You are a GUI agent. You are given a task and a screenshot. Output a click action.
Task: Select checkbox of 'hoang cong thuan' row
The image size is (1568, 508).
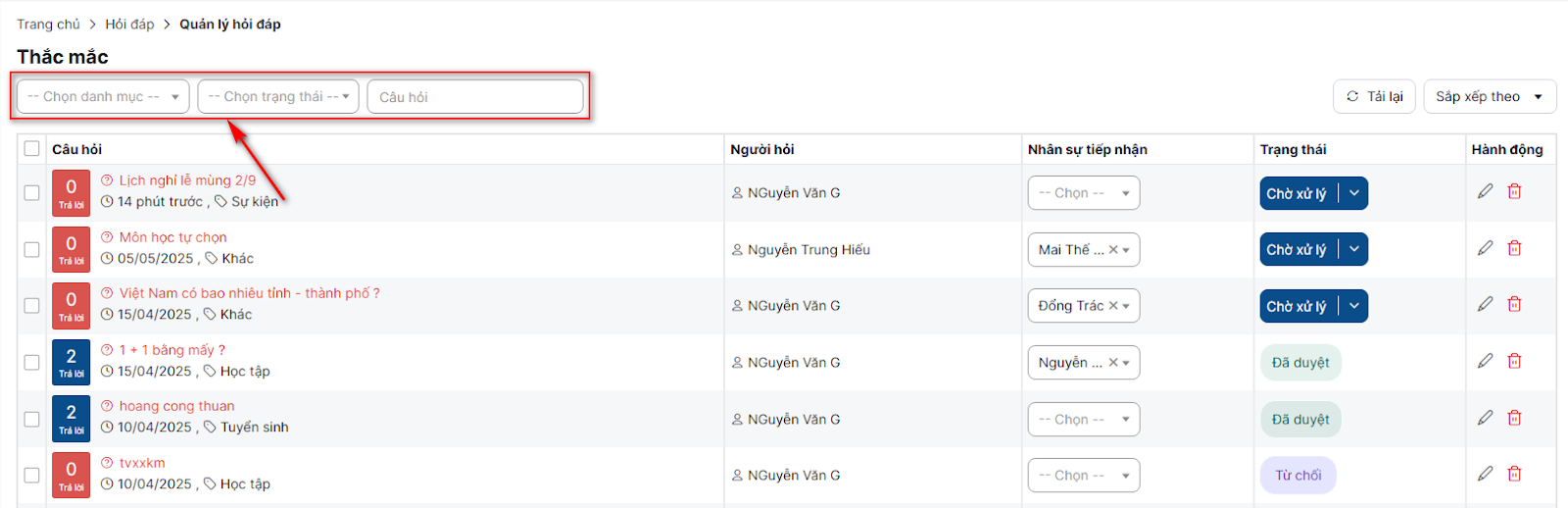pos(32,419)
